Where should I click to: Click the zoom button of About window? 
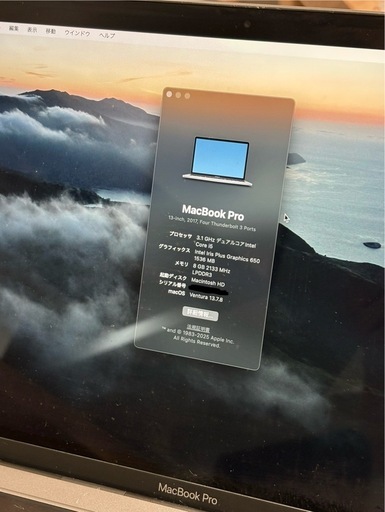(x=187, y=96)
